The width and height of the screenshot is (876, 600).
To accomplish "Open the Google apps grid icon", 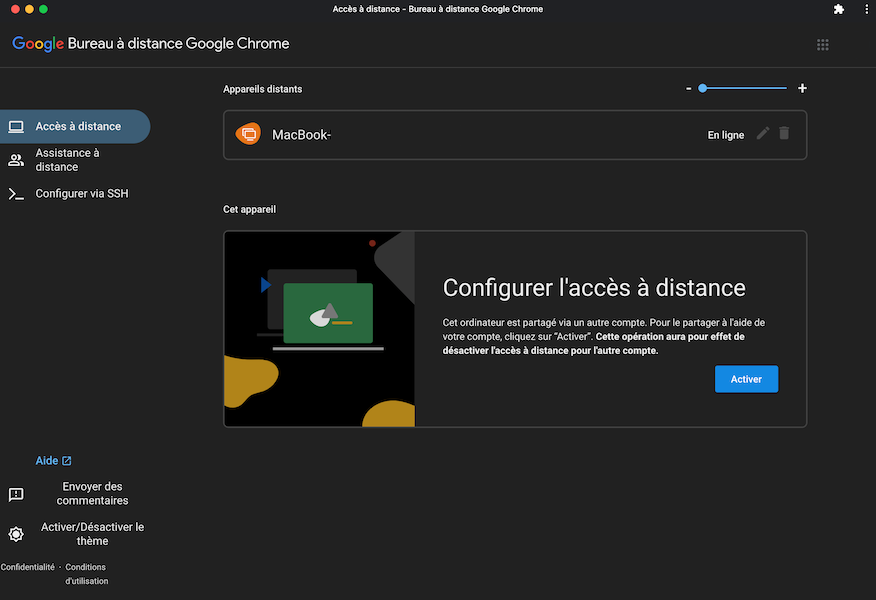I will point(822,45).
